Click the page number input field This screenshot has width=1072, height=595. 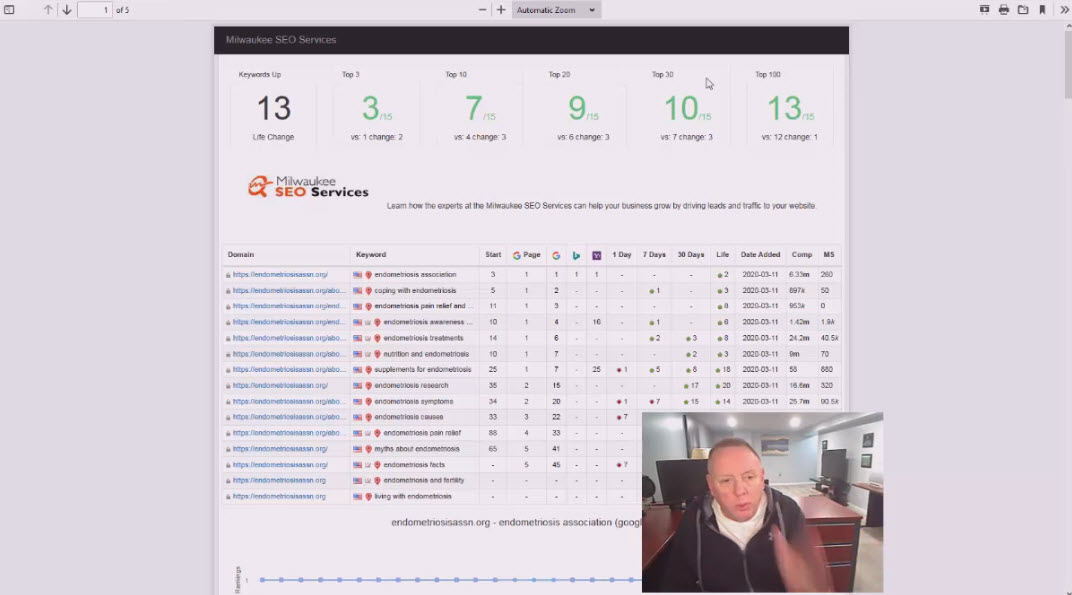tap(95, 10)
